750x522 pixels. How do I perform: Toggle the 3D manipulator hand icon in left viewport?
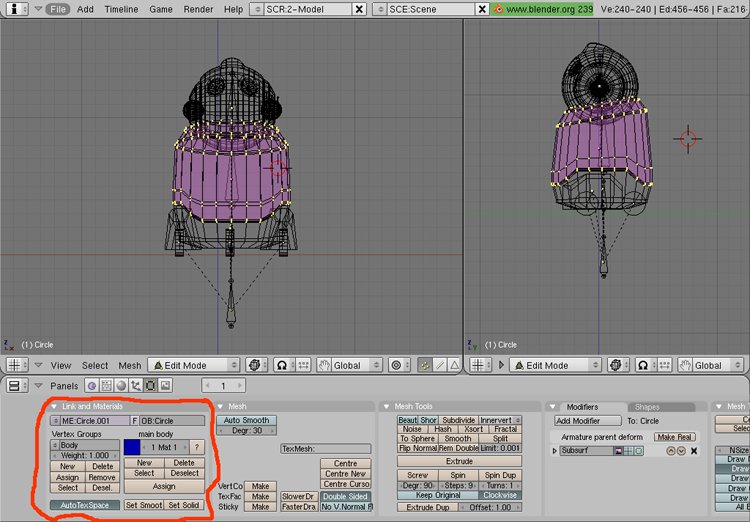click(324, 365)
